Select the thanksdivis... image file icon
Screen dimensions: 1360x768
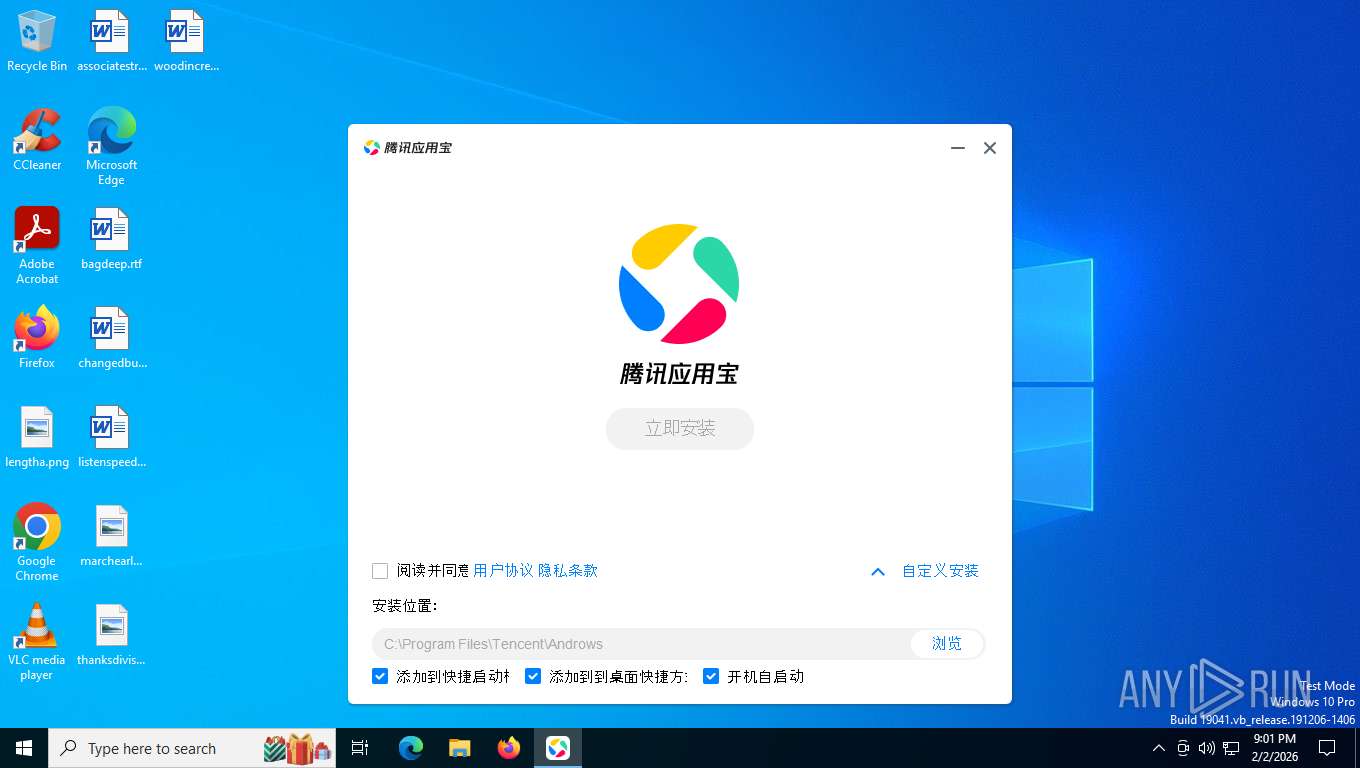click(x=111, y=635)
